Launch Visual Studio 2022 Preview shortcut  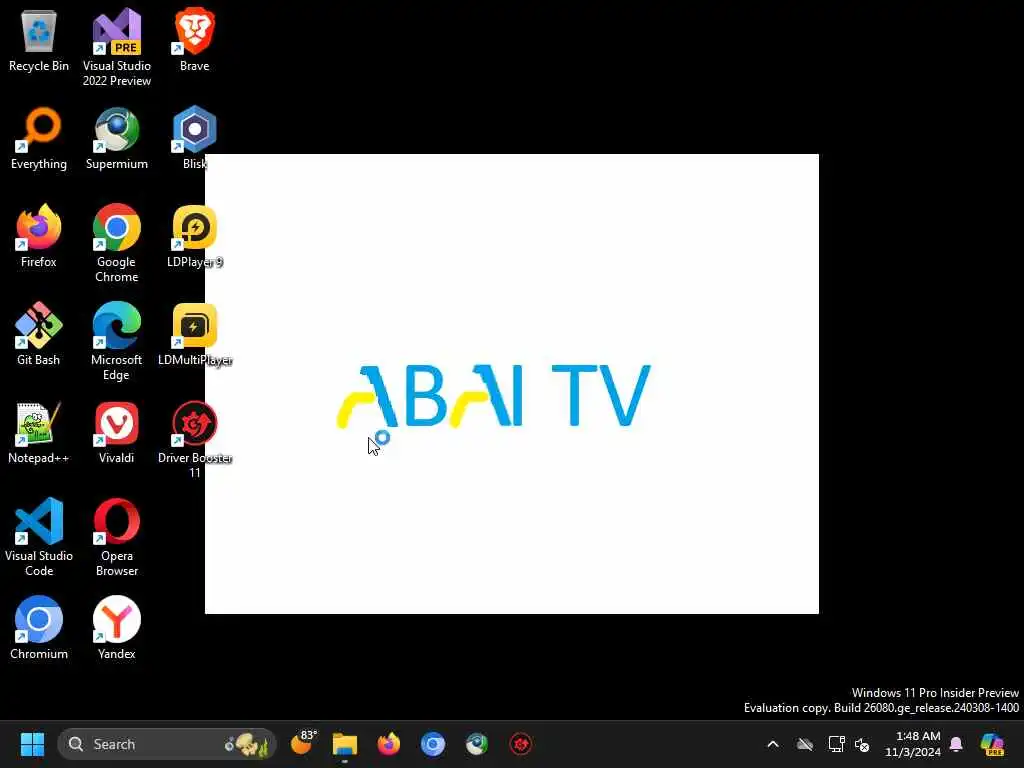pos(117,47)
